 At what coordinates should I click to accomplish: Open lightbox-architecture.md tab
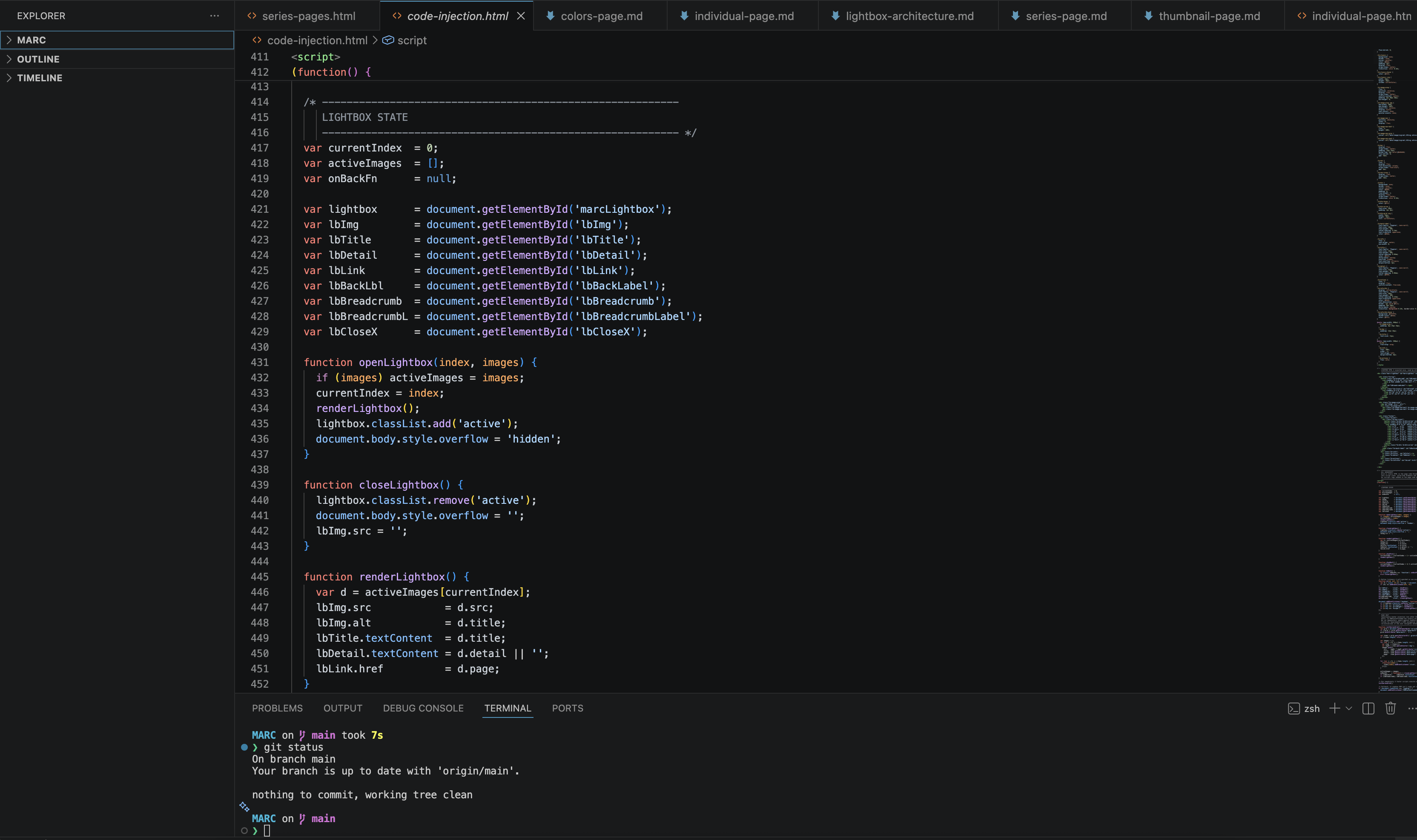click(909, 16)
